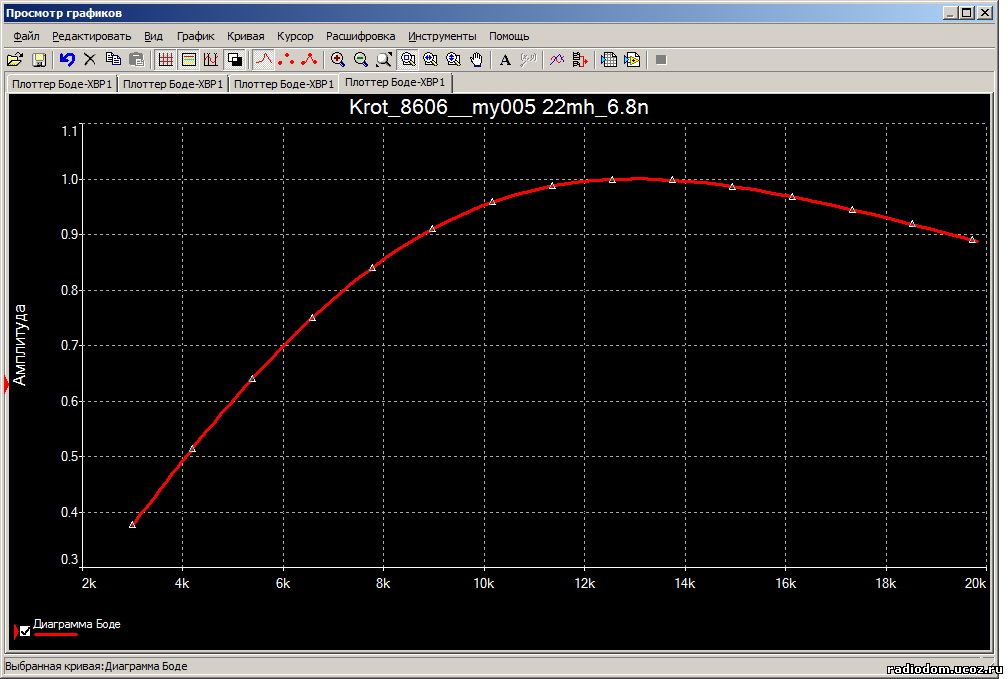Open the Кривая menu
Image resolution: width=1008 pixels, height=679 pixels.
(x=246, y=36)
